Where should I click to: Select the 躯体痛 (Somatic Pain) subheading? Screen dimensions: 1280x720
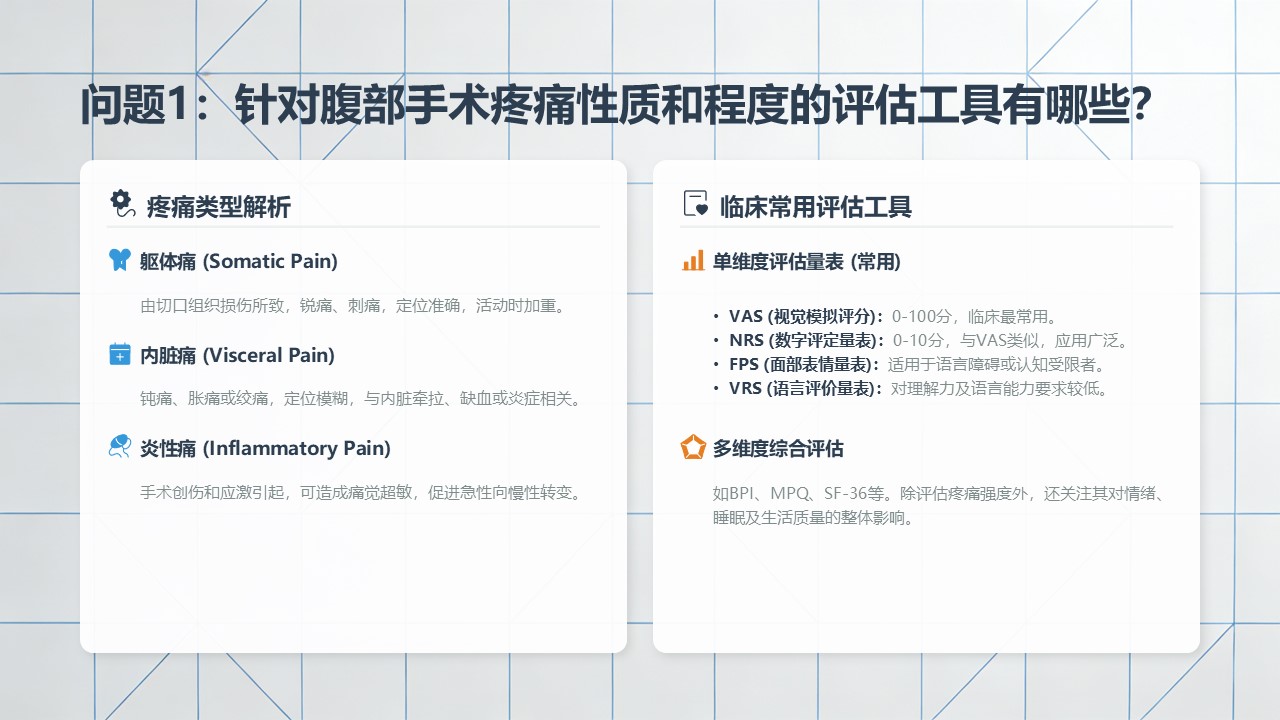[239, 261]
